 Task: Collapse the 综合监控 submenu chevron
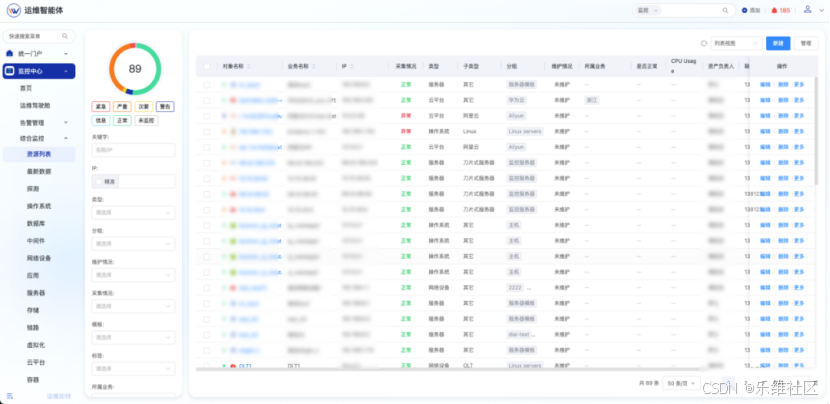tap(66, 138)
